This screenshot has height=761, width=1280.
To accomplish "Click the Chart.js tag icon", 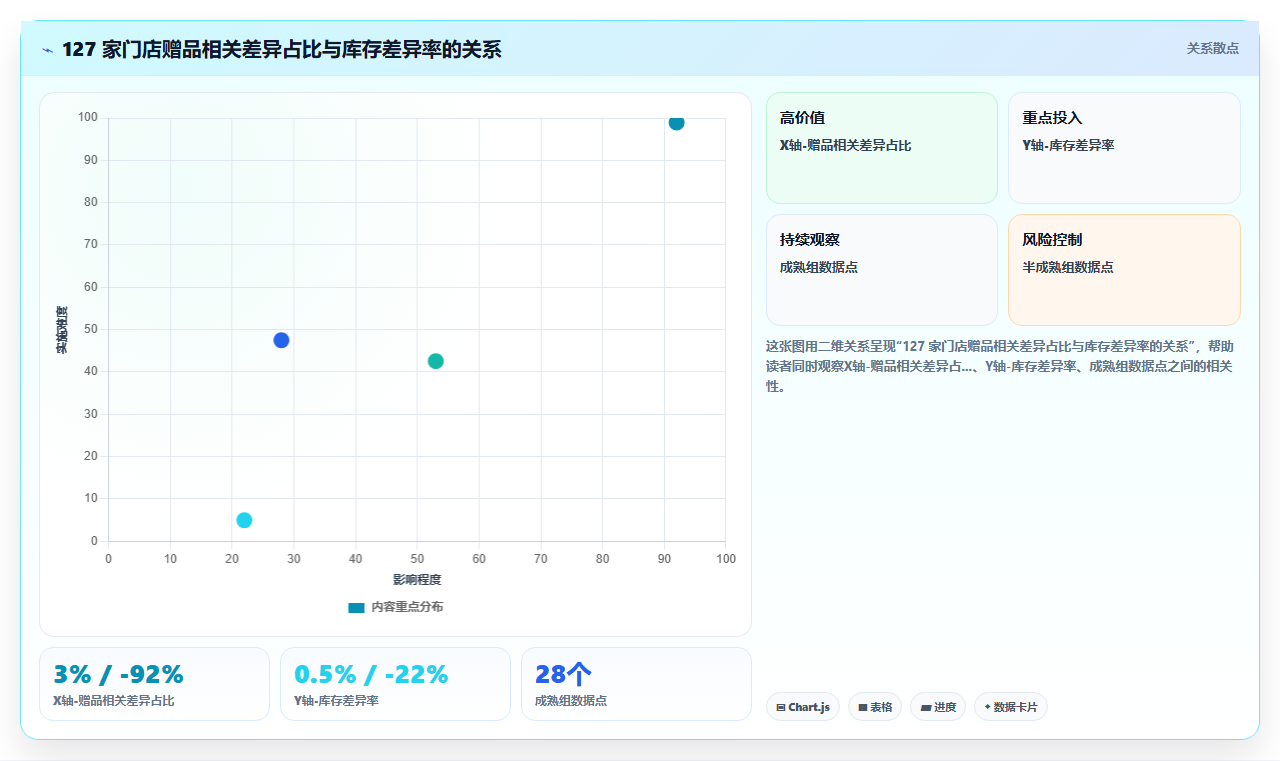I will pos(781,707).
